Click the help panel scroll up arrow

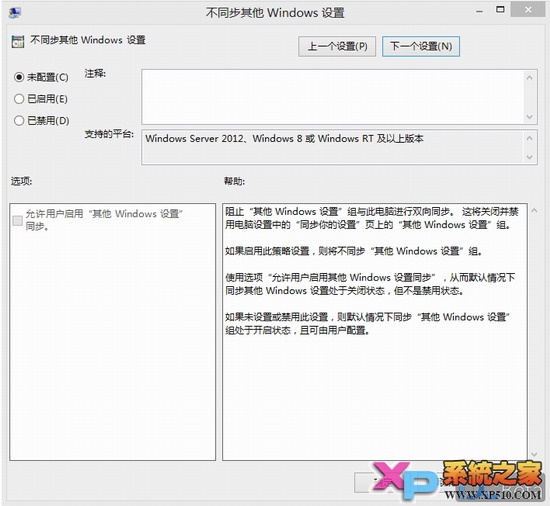coord(534,210)
